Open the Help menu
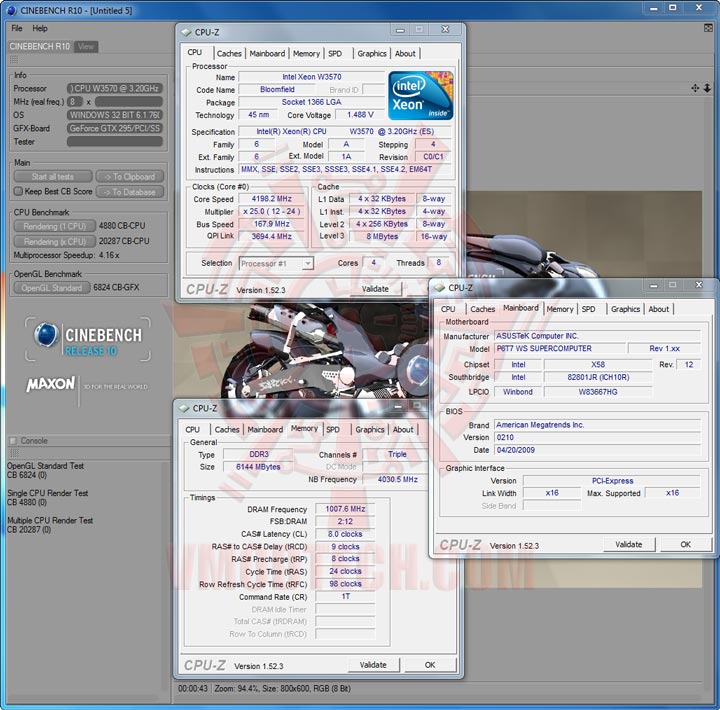This screenshot has width=720, height=710. pos(40,28)
